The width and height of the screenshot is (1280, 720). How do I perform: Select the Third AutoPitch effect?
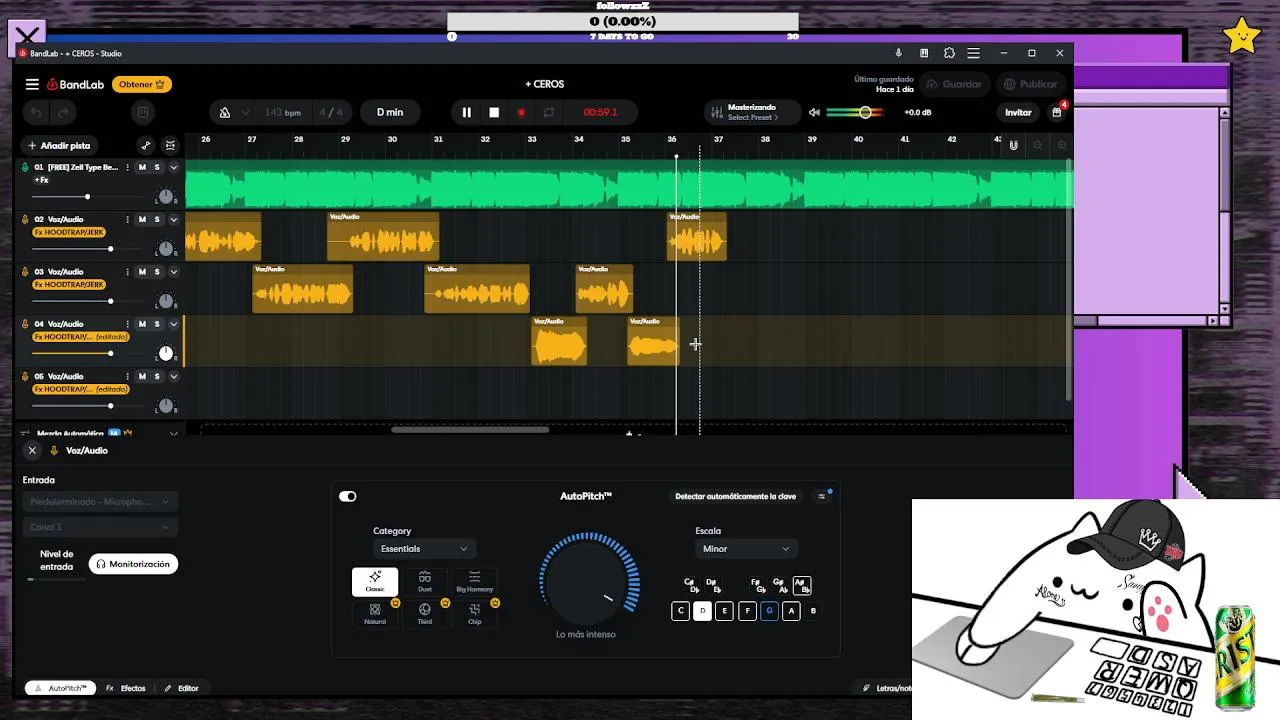pos(425,613)
